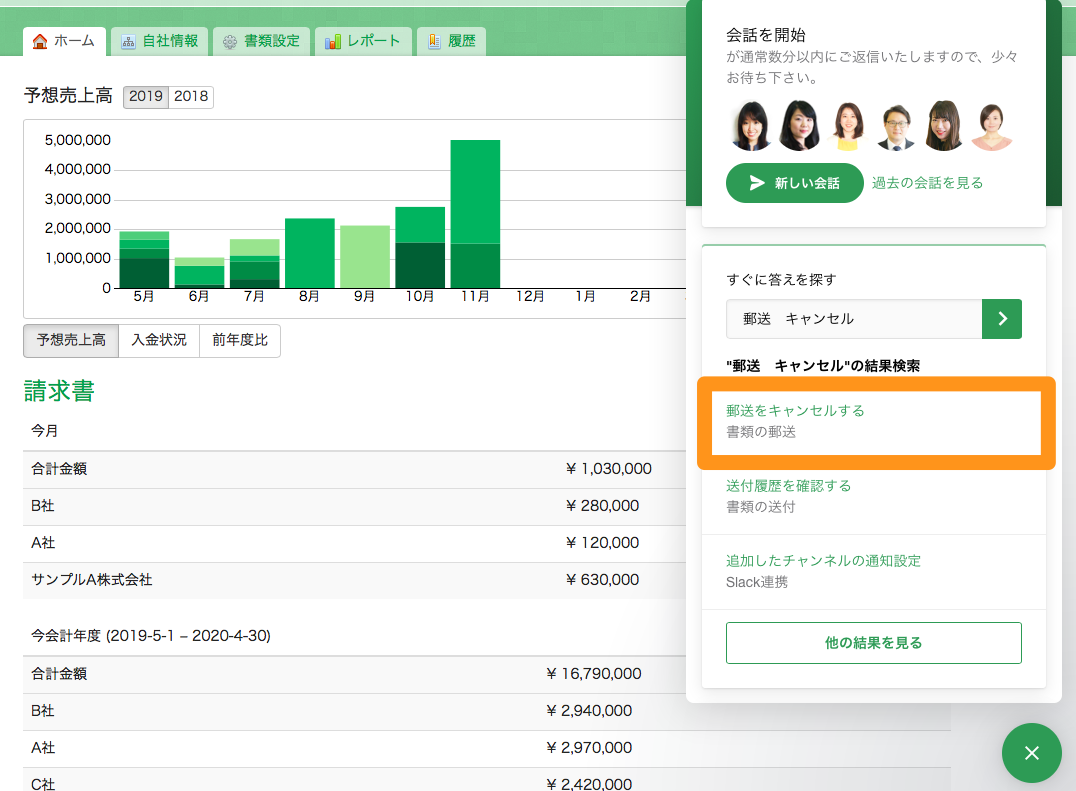Open 送付履歴を確認する article
Viewport: 1076px width, 791px height.
click(788, 486)
